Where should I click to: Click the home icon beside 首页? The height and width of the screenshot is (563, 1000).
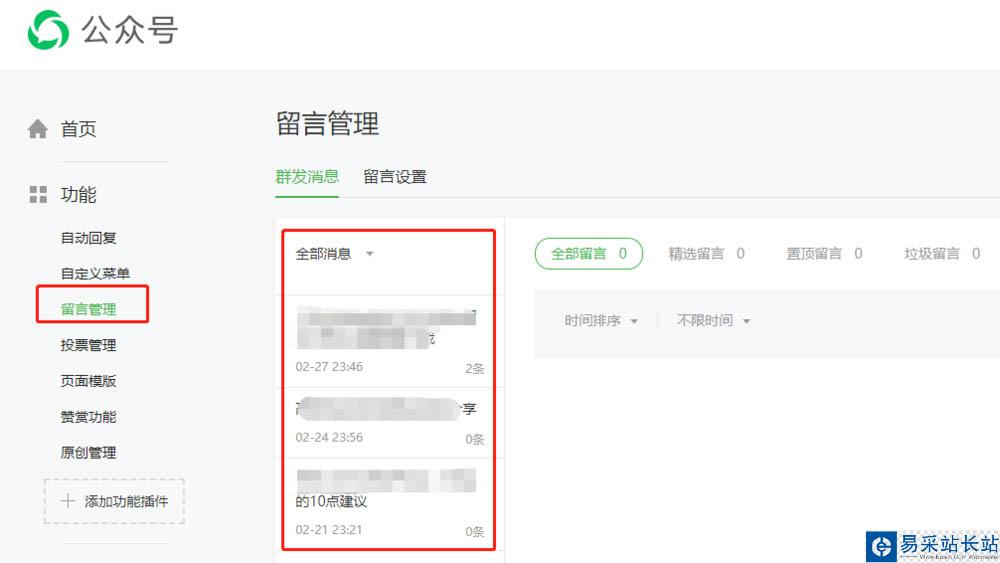[38, 129]
